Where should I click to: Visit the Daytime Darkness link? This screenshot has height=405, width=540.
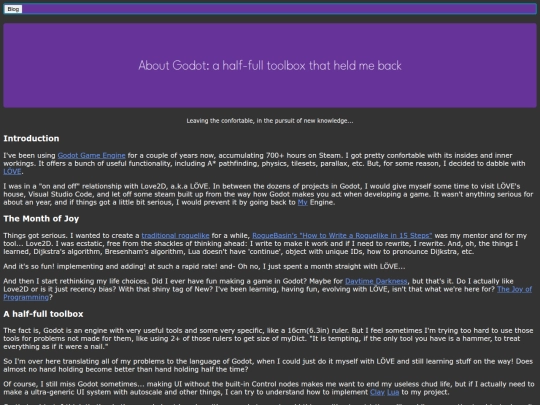[376, 281]
